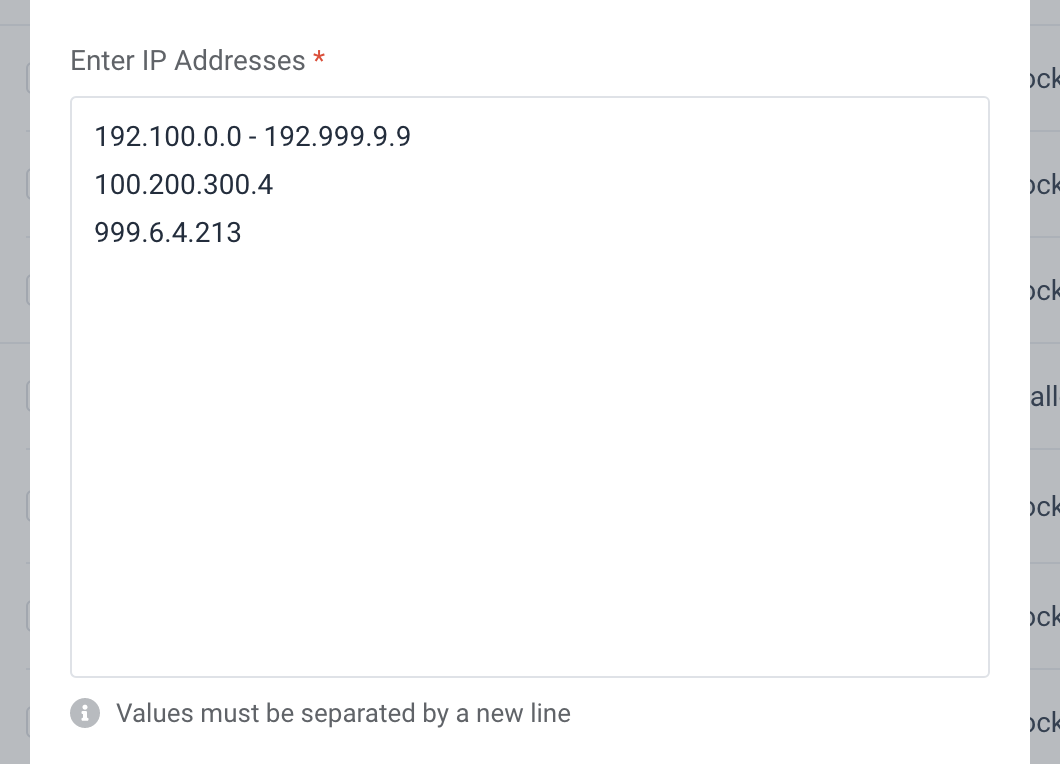Click the 192.100.0.0 start address
Viewport: 1060px width, 764px height.
(168, 137)
